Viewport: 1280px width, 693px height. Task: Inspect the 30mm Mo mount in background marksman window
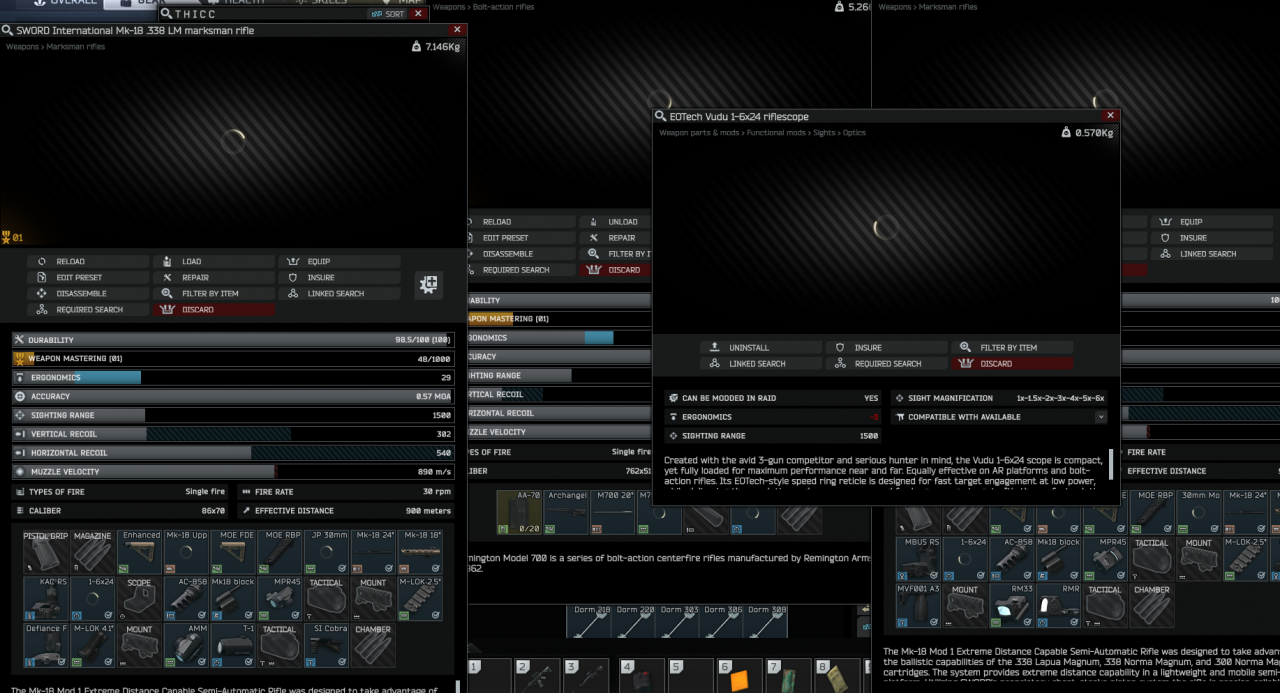(x=1199, y=512)
